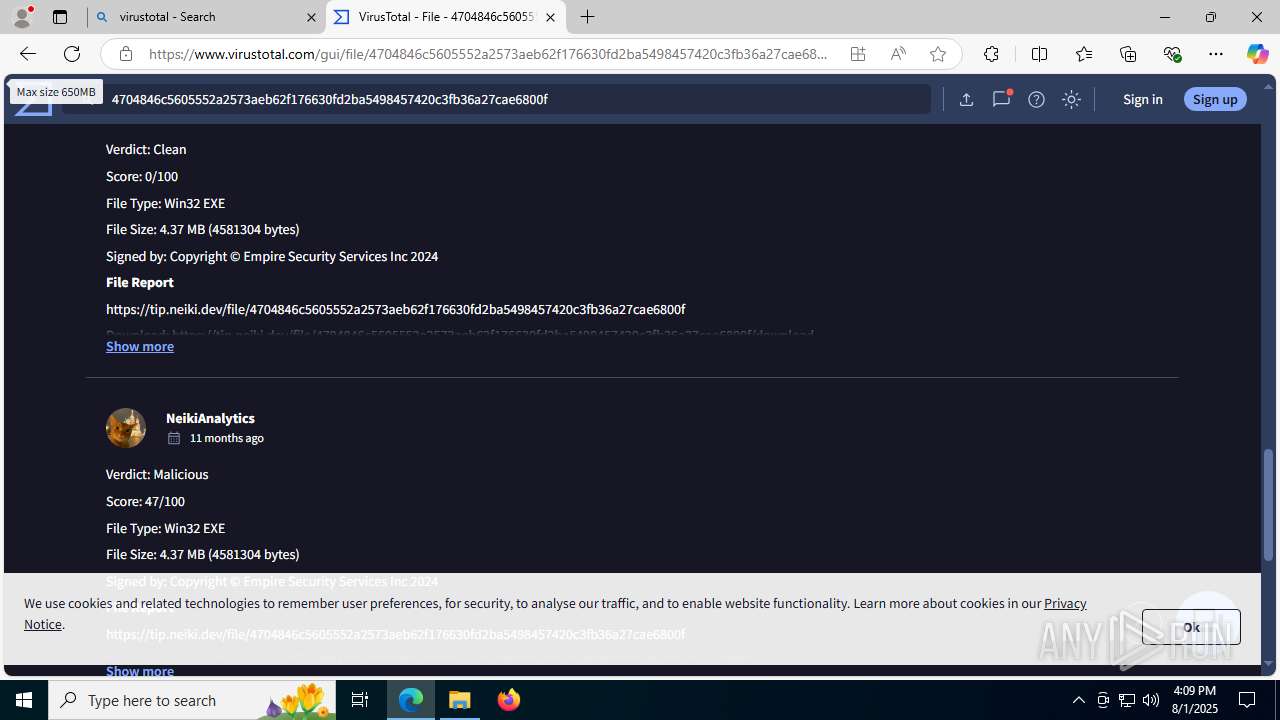Image resolution: width=1280 pixels, height=720 pixels.
Task: Open the Windows Start menu
Action: point(24,700)
